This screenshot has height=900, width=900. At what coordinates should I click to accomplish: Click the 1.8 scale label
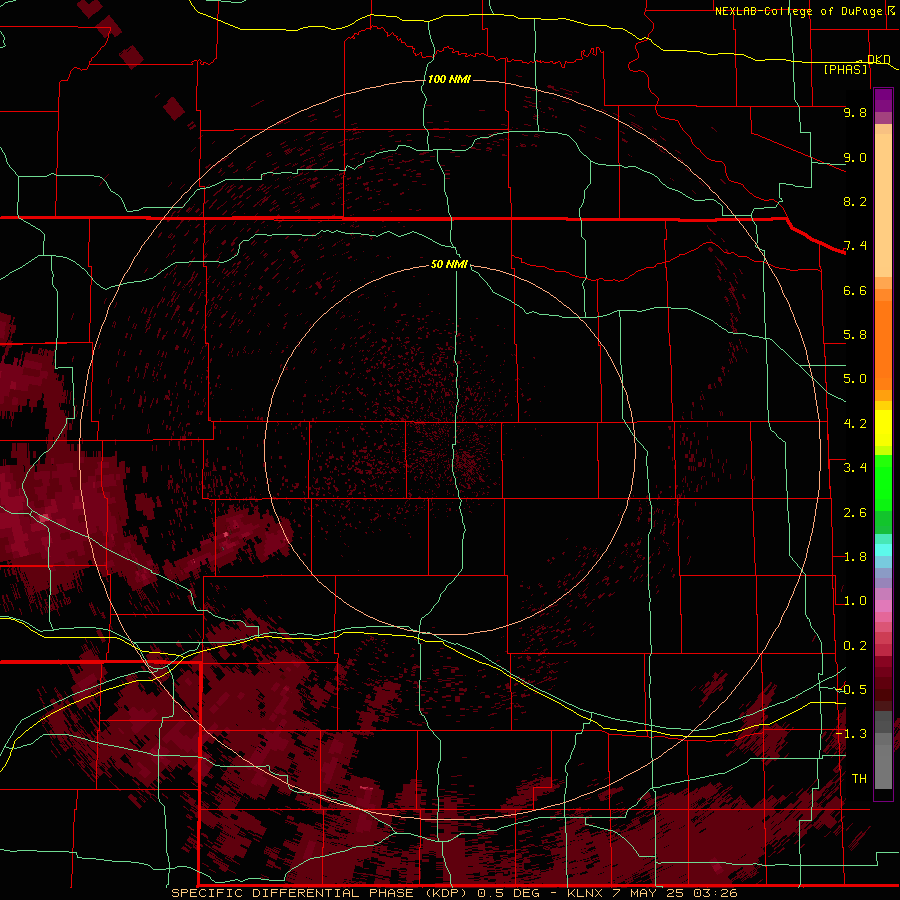855,557
